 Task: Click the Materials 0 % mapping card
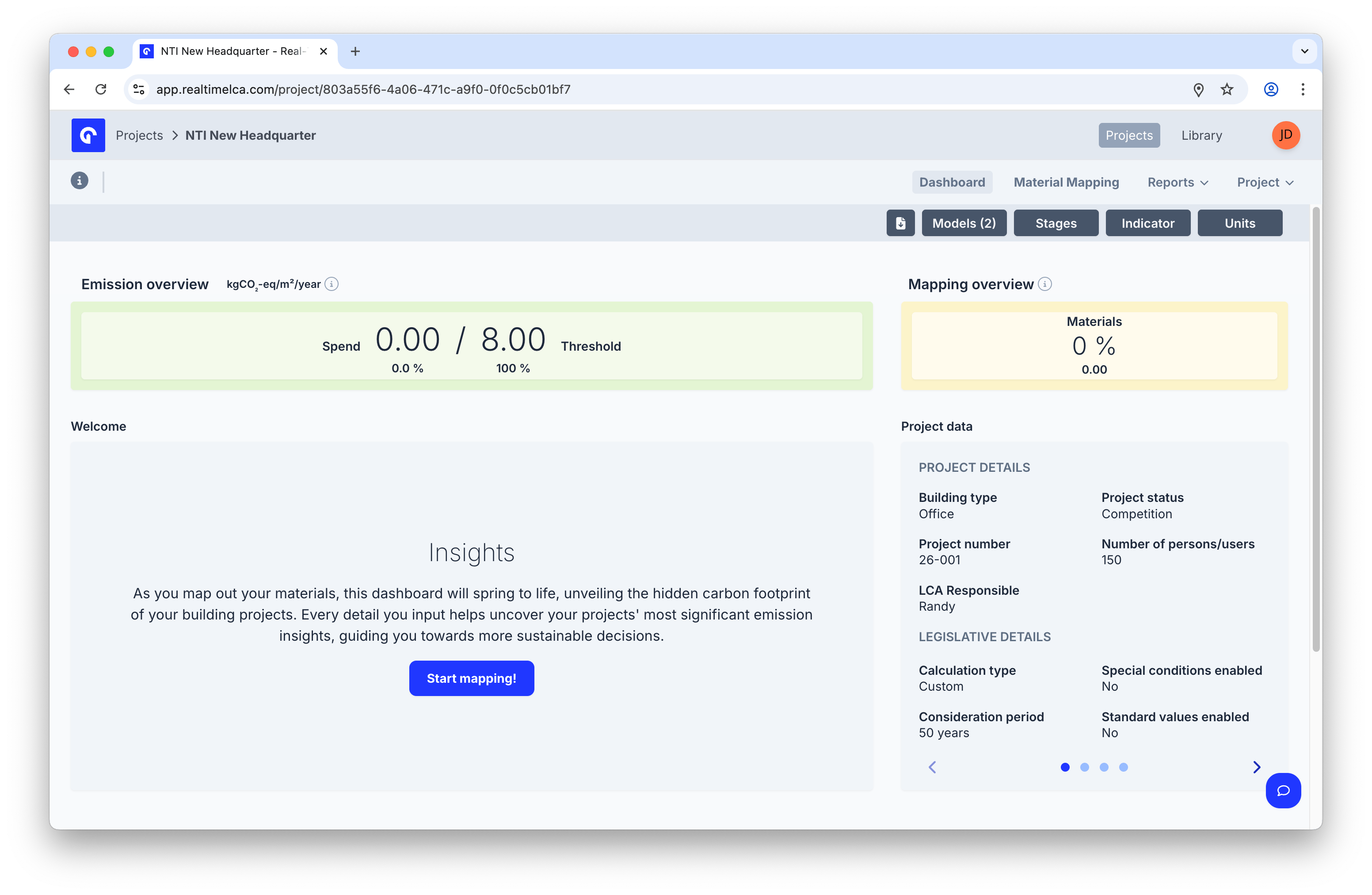(1094, 345)
